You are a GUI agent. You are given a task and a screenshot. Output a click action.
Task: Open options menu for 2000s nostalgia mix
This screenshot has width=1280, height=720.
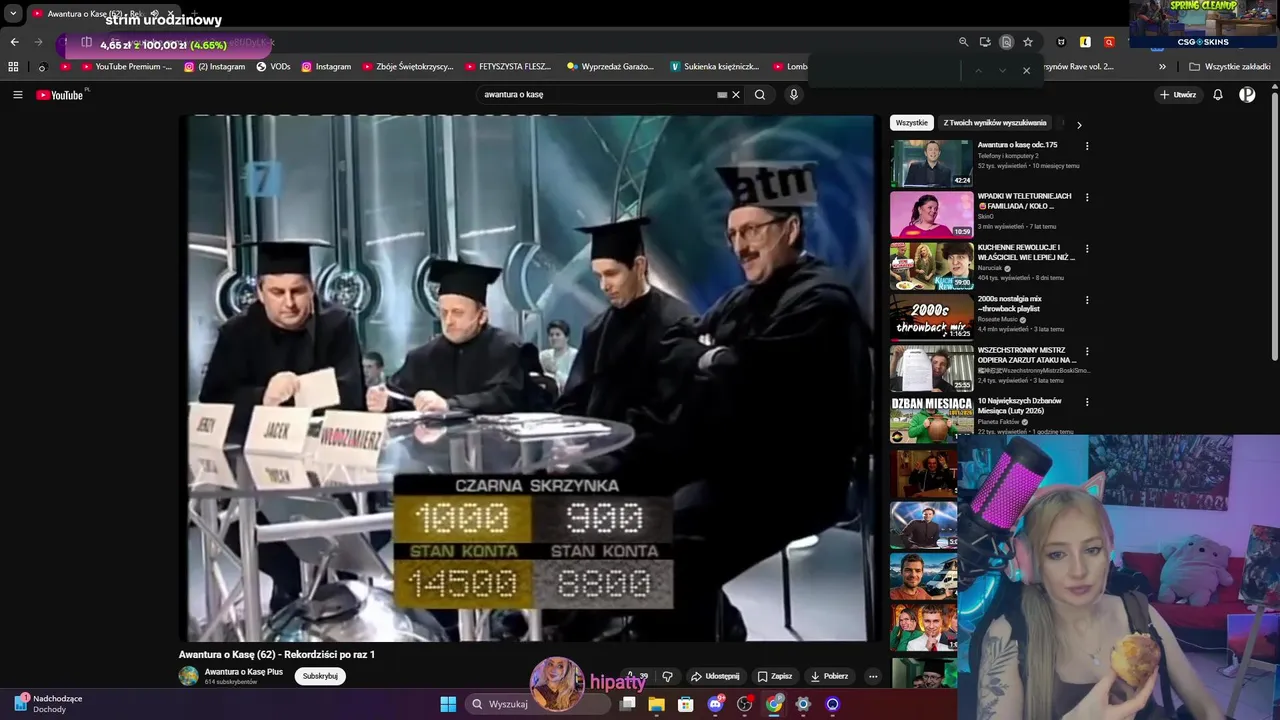click(1087, 300)
